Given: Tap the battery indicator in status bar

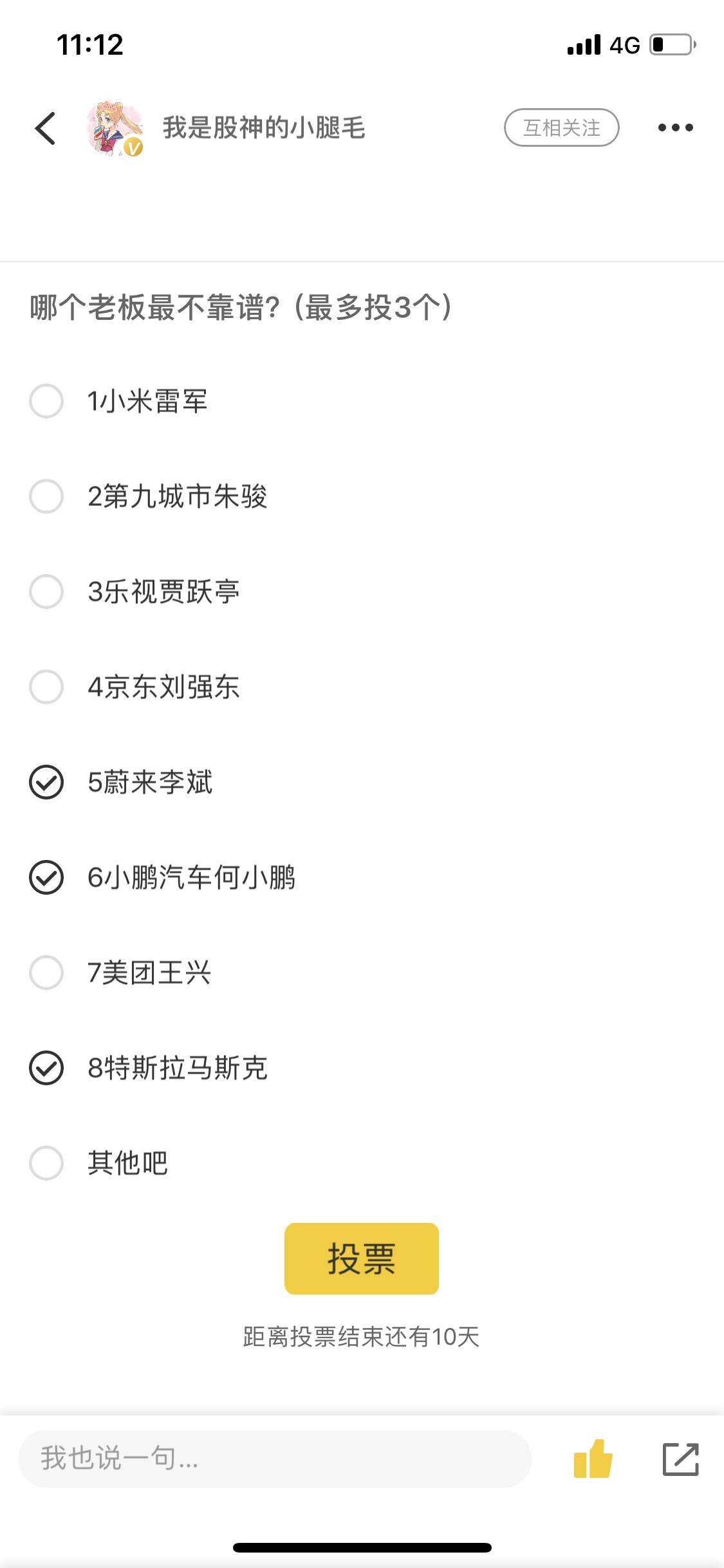Looking at the screenshot, I should pyautogui.click(x=672, y=44).
